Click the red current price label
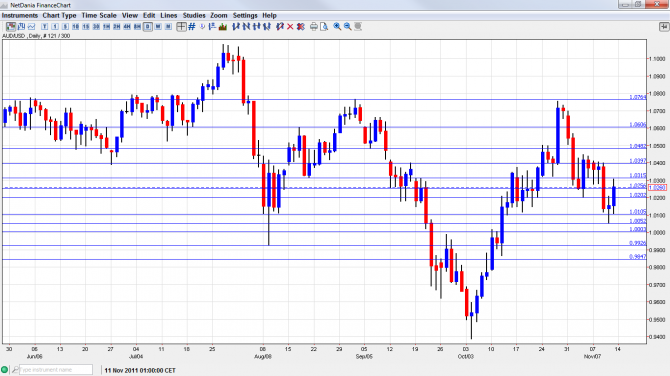This screenshot has height=376, width=670. (657, 188)
